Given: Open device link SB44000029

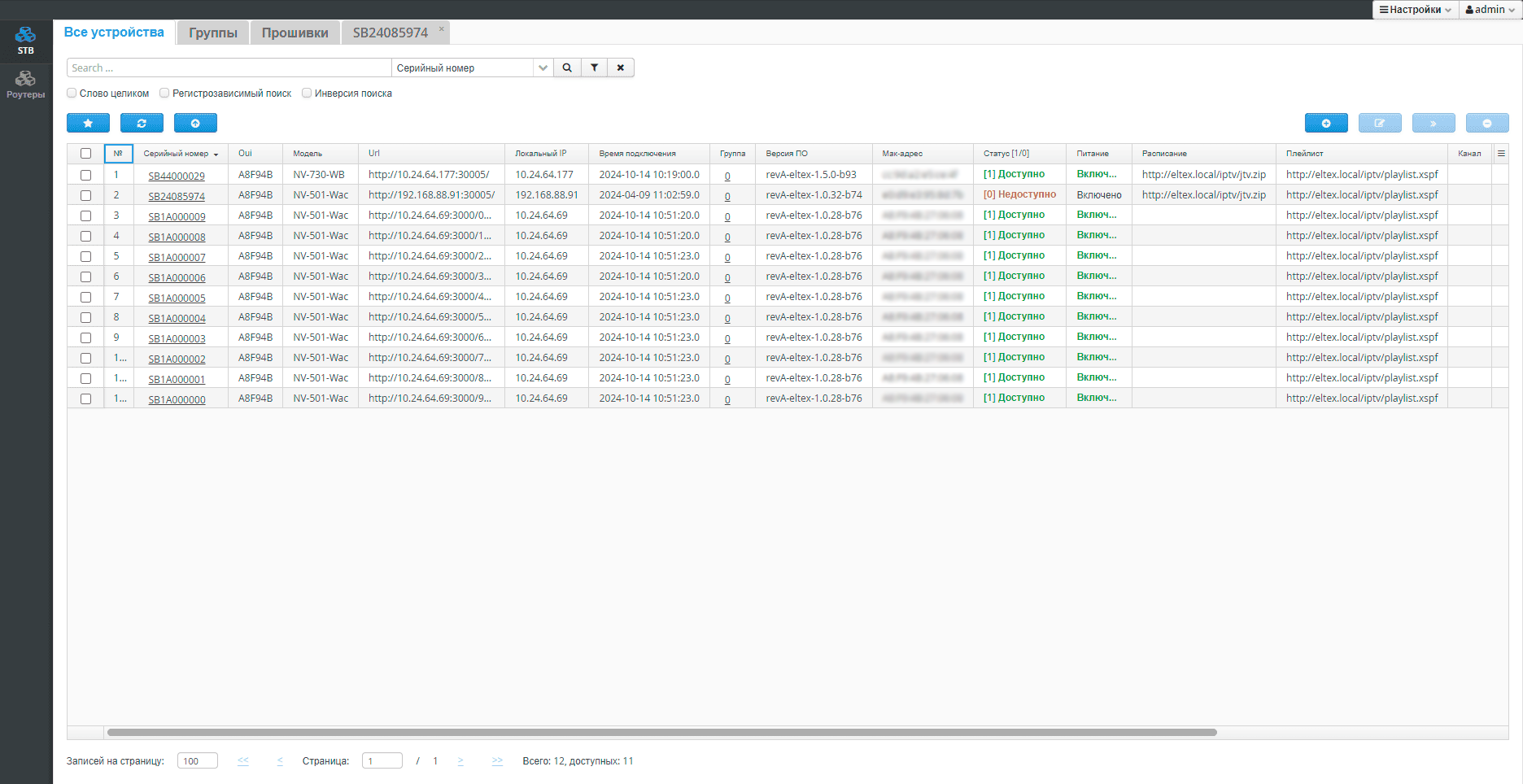Looking at the screenshot, I should [x=177, y=176].
